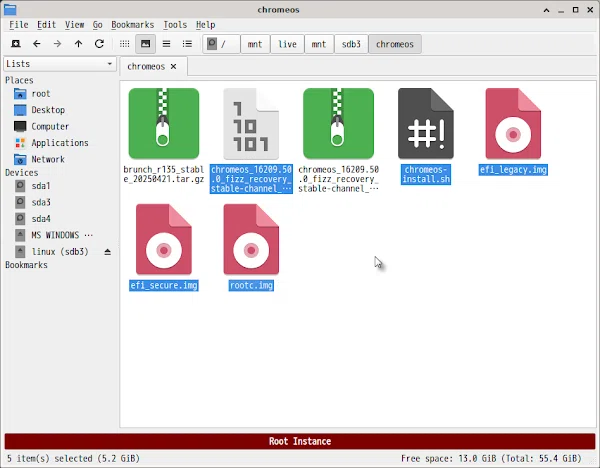Select brunch_r135 tar.gz archive icon
The image size is (600, 468).
[x=164, y=124]
